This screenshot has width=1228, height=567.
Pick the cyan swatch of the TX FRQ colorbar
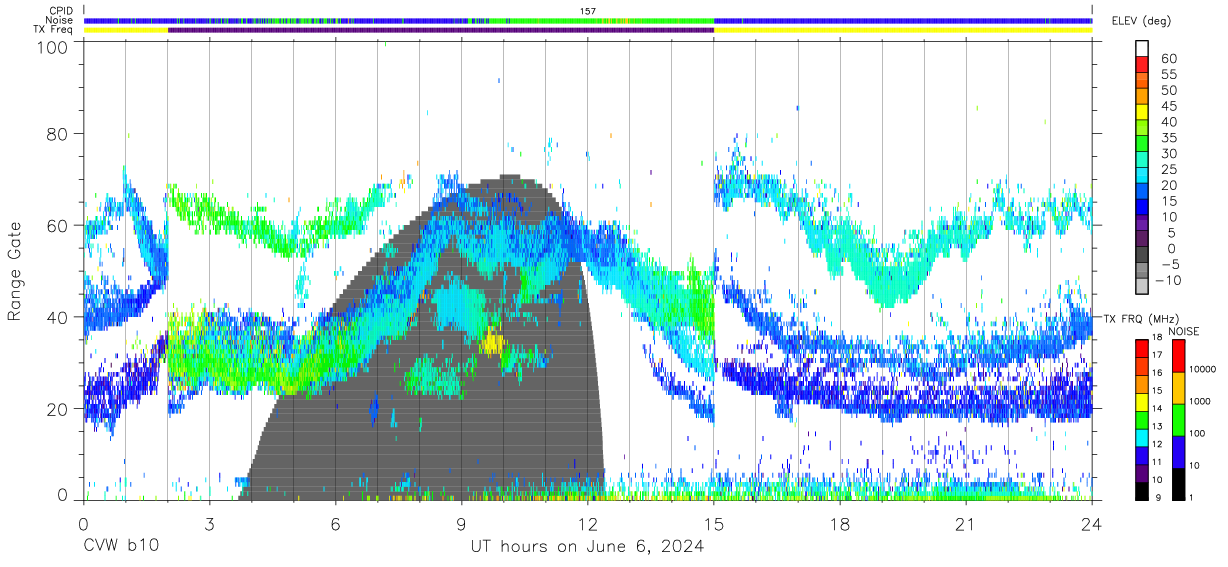tap(1142, 436)
